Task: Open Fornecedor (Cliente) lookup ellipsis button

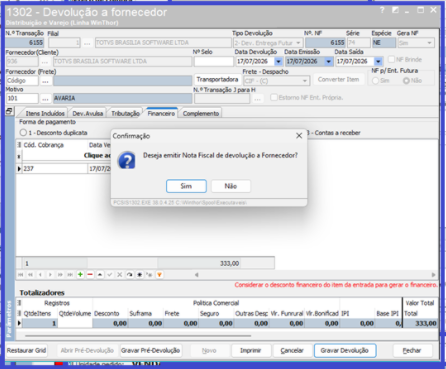Action: coord(45,61)
